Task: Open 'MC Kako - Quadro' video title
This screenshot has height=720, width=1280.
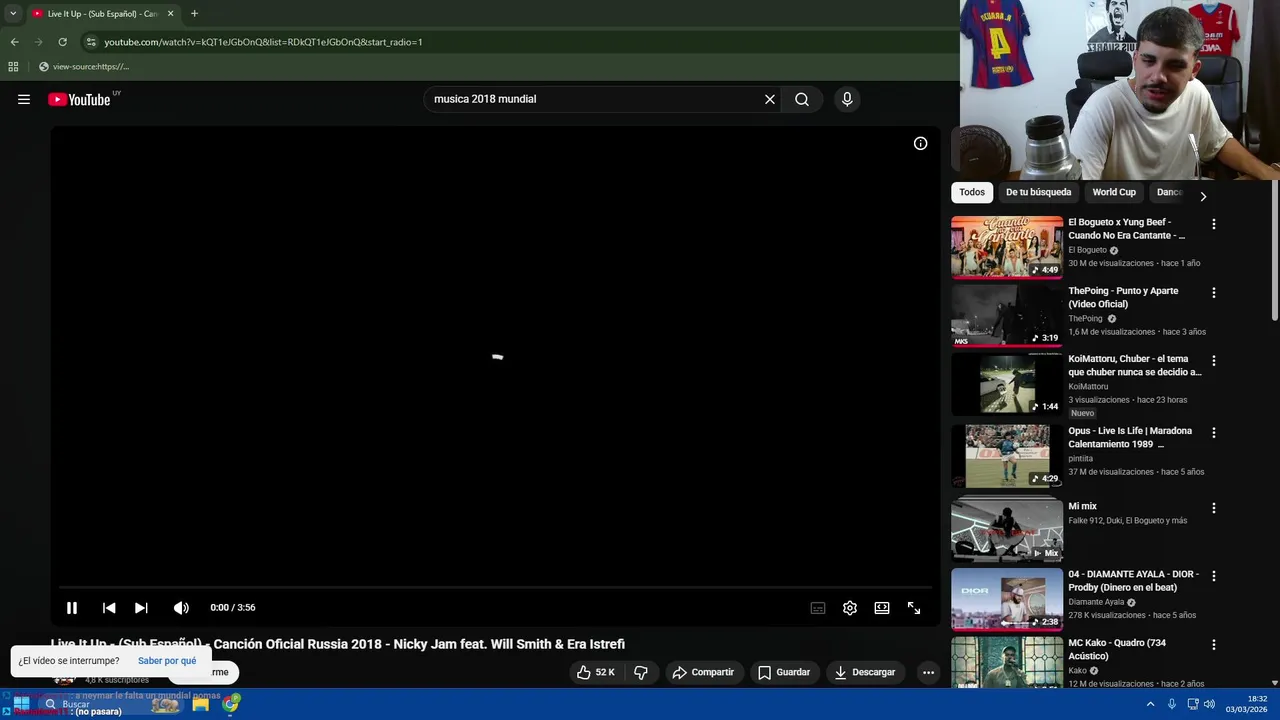Action: [1117, 649]
